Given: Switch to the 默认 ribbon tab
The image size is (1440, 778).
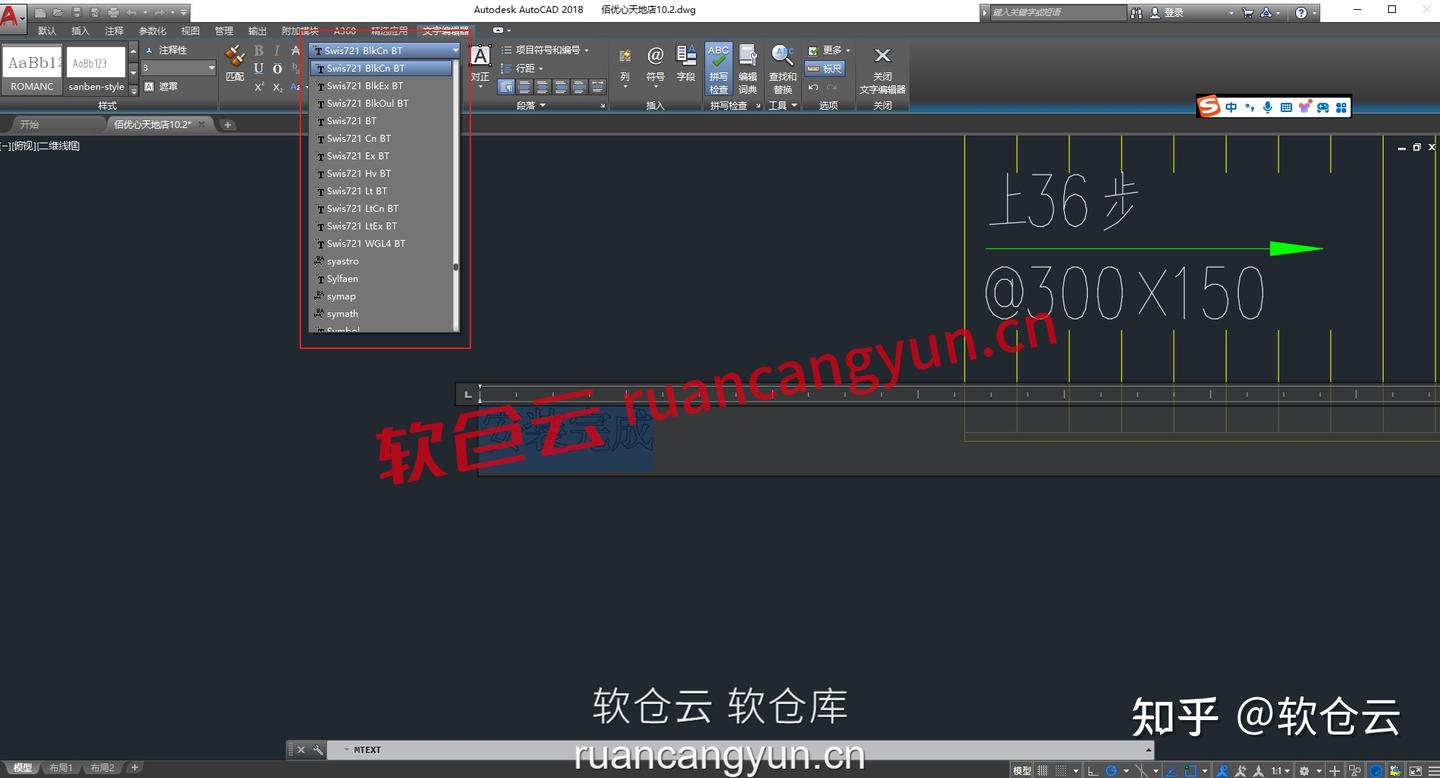Looking at the screenshot, I should (x=47, y=31).
